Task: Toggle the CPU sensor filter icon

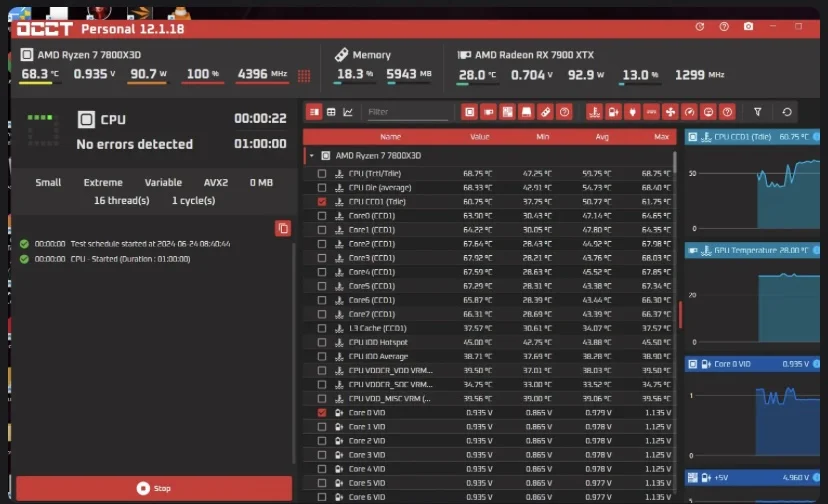Action: [469, 112]
